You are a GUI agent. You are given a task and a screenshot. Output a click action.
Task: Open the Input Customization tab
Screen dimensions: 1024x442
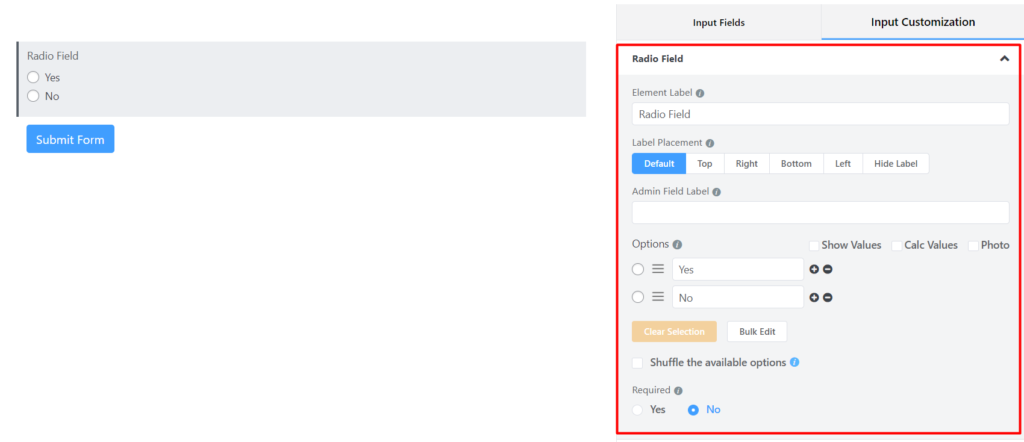click(922, 22)
